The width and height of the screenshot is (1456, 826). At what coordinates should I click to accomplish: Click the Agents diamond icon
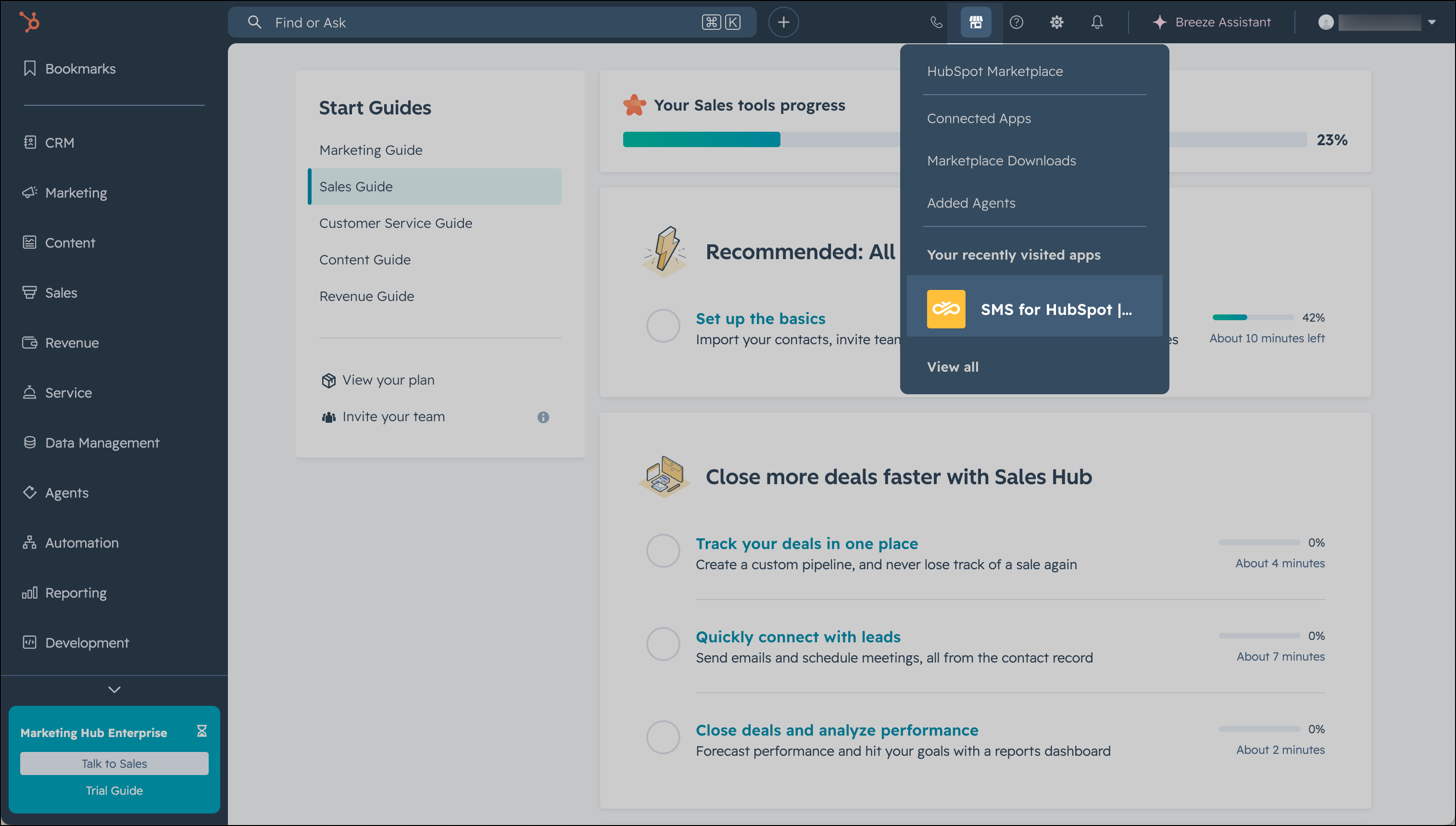click(29, 492)
